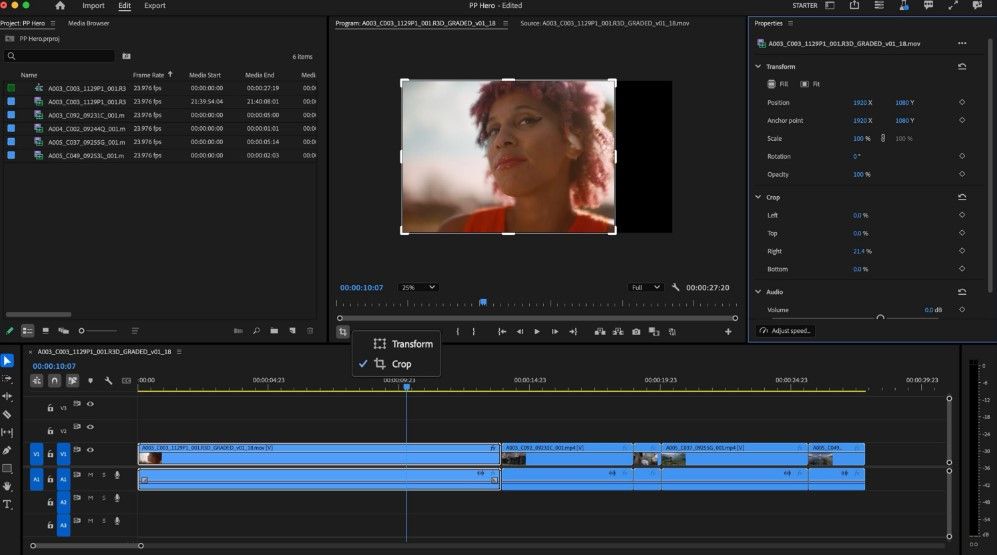Click the Fill button under Transform

pos(777,84)
